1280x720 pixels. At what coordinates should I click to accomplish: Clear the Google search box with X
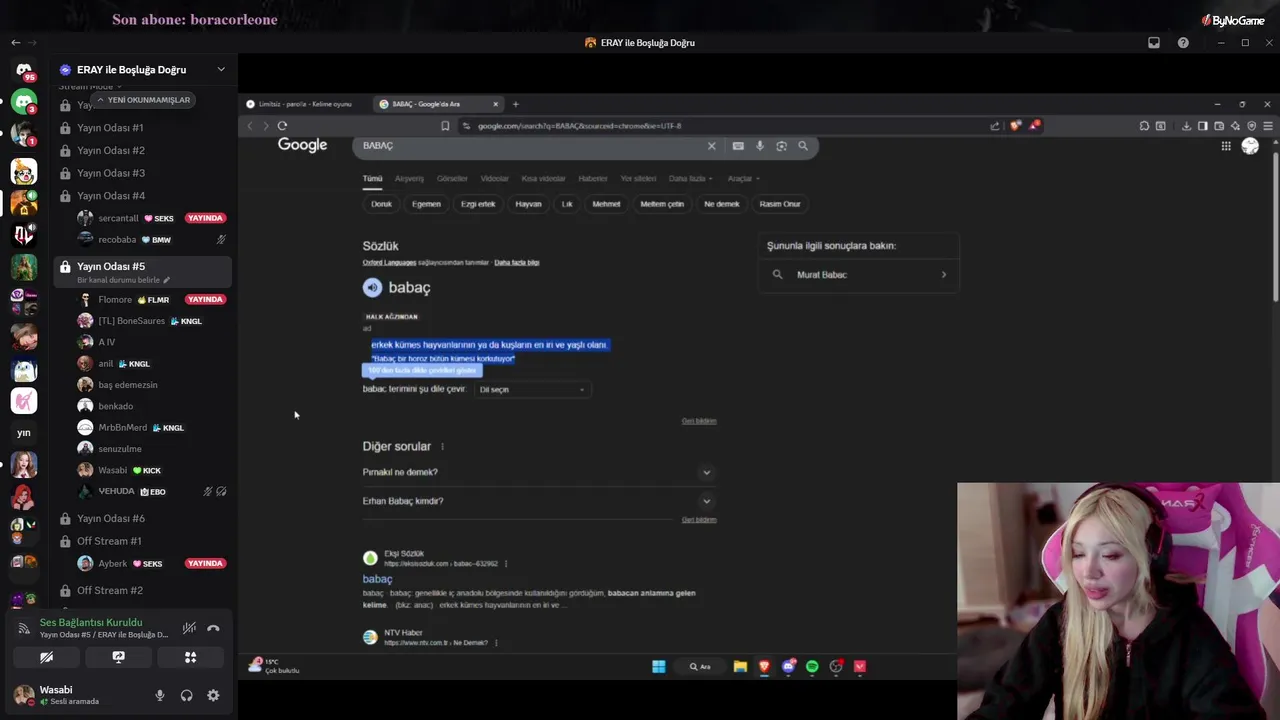712,146
